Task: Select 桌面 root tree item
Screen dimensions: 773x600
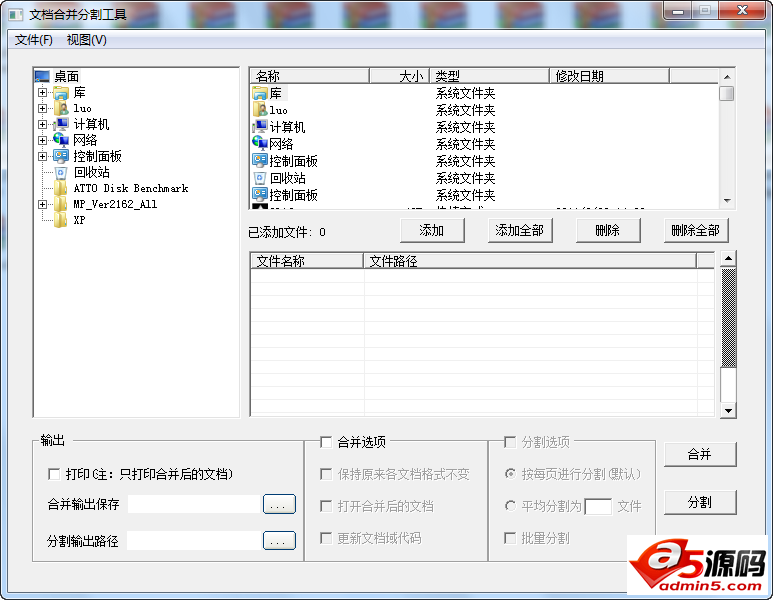Action: [67, 76]
